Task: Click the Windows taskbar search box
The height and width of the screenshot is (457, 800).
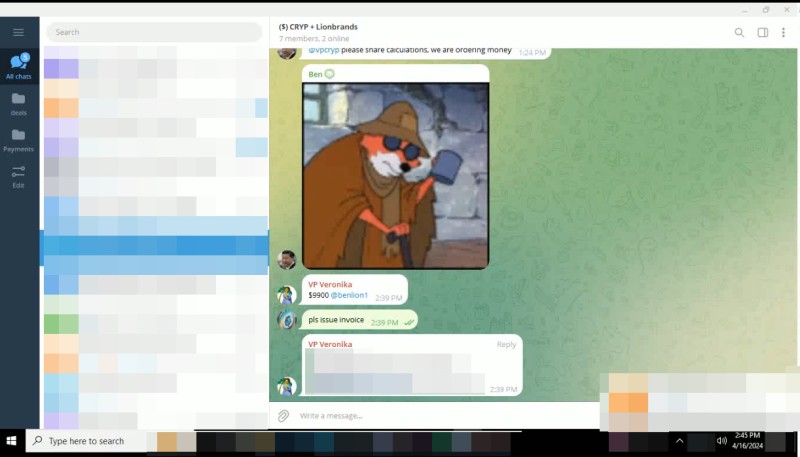Action: coord(86,441)
